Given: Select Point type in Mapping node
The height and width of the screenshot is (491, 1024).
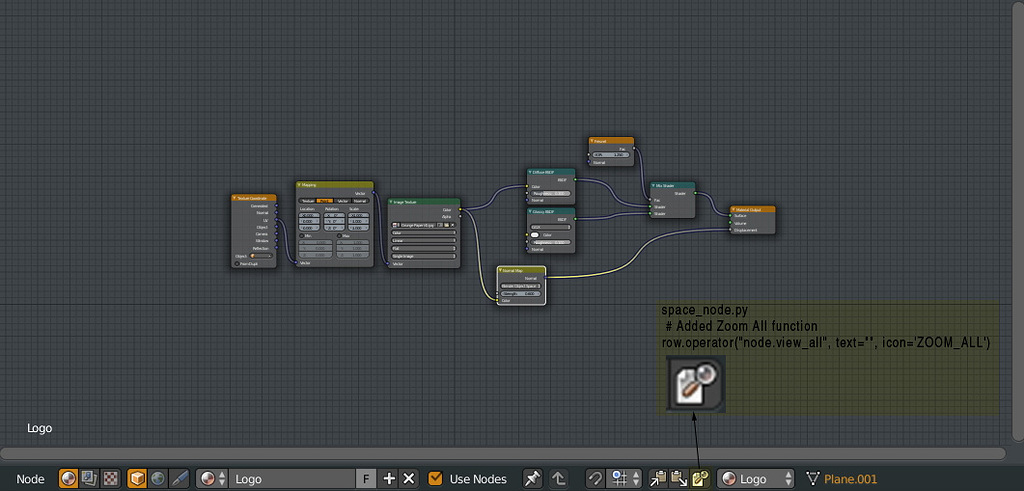Looking at the screenshot, I should (x=325, y=201).
